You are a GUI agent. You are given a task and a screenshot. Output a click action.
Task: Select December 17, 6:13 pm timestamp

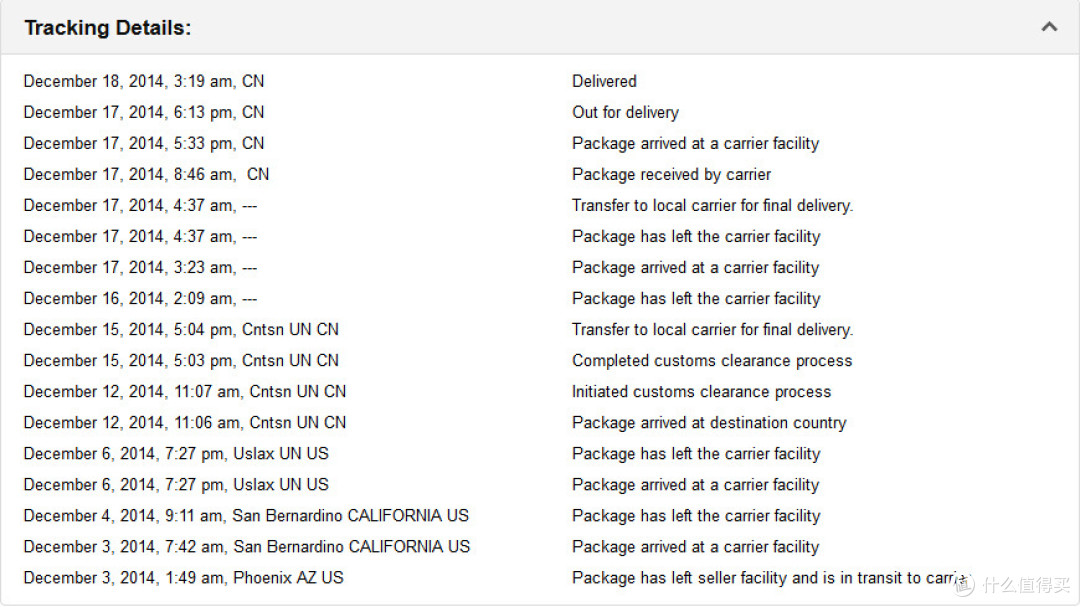(x=143, y=112)
